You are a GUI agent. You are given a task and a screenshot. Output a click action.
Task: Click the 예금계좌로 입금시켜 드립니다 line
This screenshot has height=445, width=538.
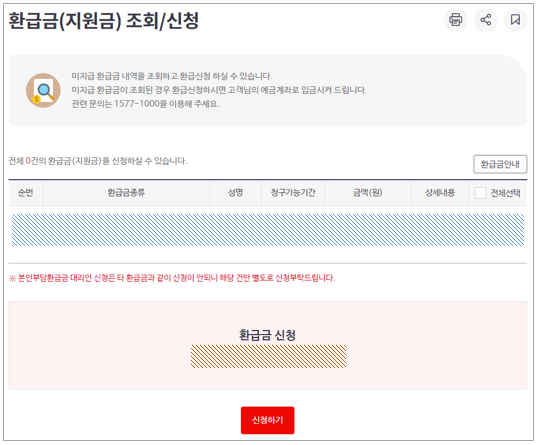point(219,90)
